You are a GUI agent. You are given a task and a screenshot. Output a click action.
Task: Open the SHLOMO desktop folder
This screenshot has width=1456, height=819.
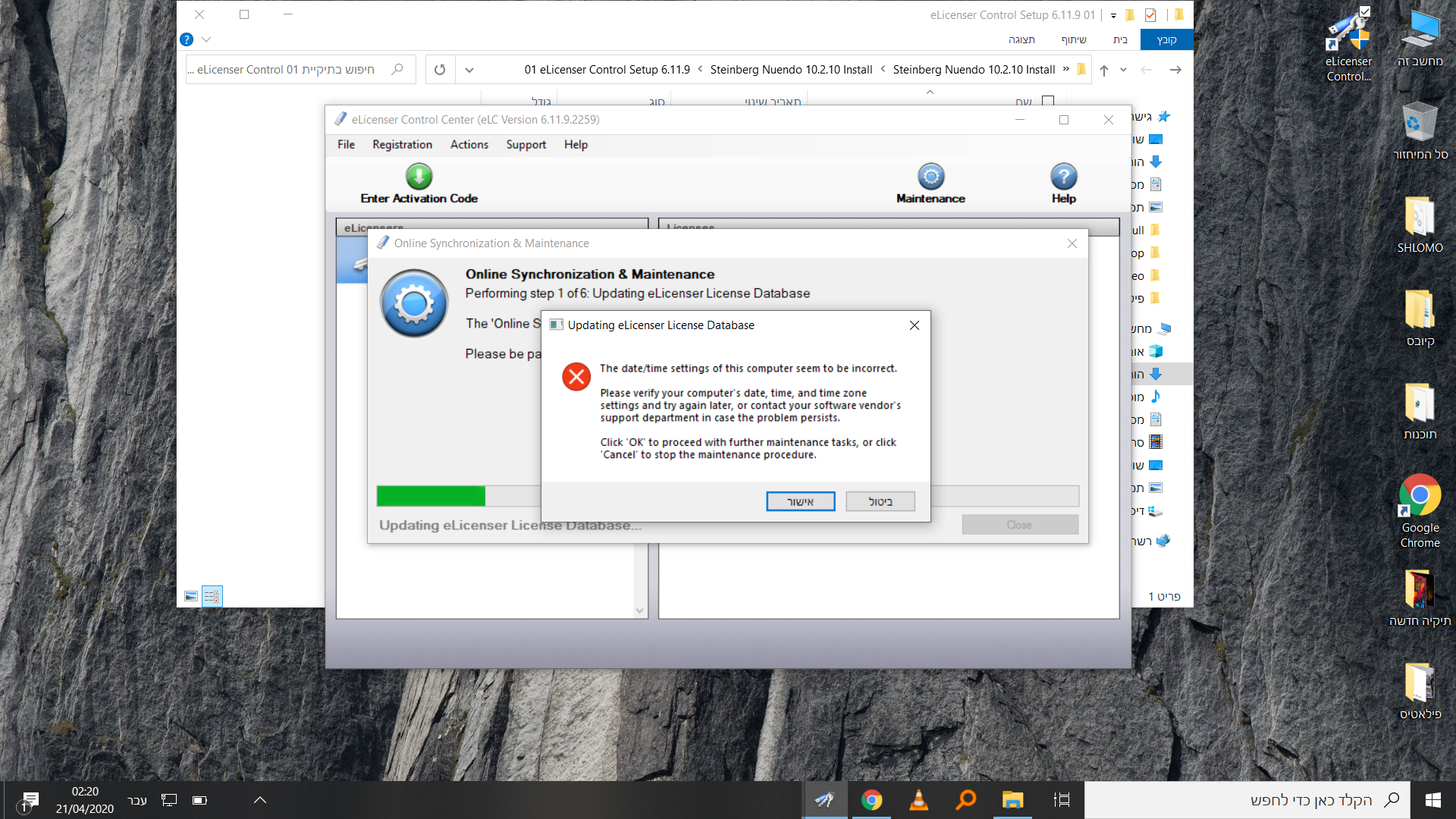click(1420, 224)
